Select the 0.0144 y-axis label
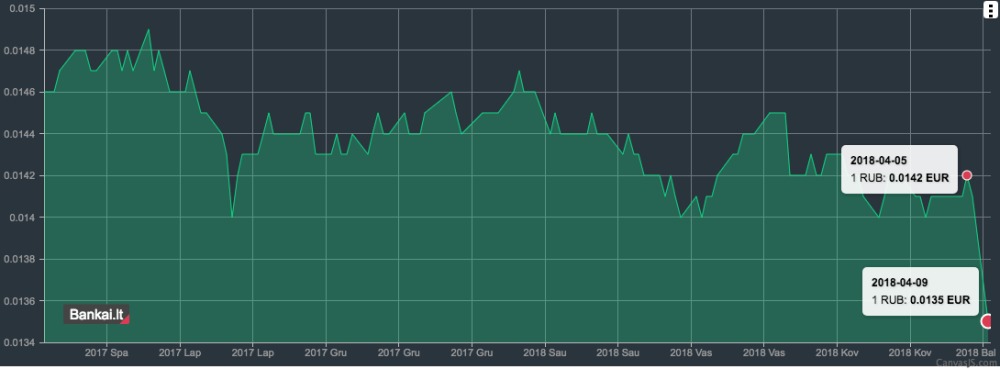Viewport: 1000px width, 369px height. [18, 134]
